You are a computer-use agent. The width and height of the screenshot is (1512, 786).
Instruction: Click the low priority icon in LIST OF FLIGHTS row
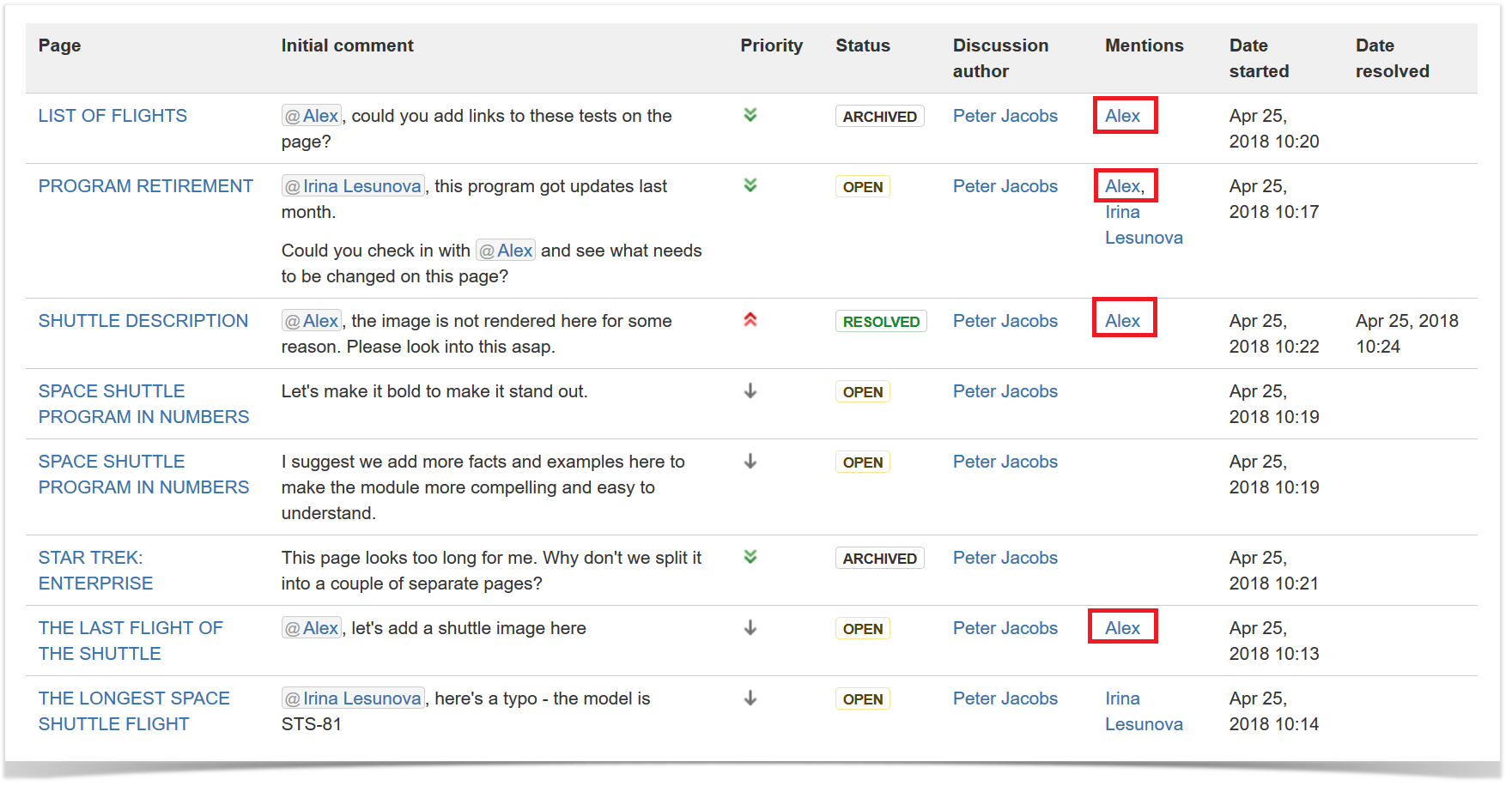pyautogui.click(x=750, y=115)
